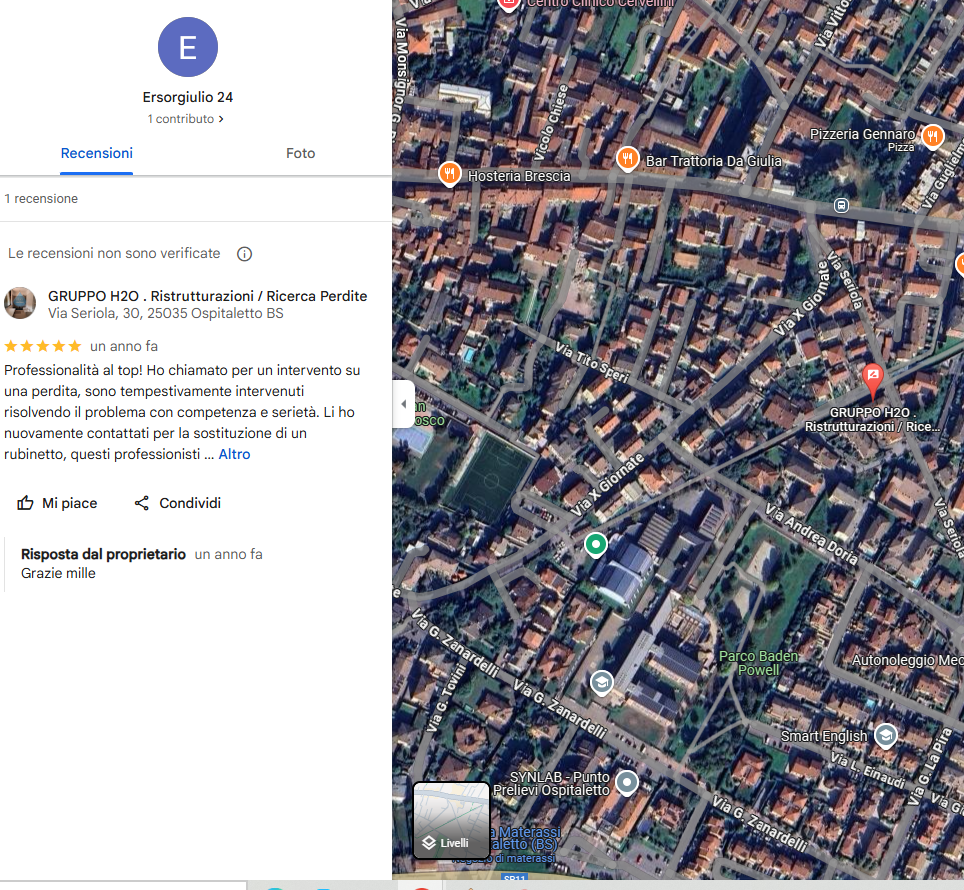Click the Grazie mille owner reply text

coord(58,573)
